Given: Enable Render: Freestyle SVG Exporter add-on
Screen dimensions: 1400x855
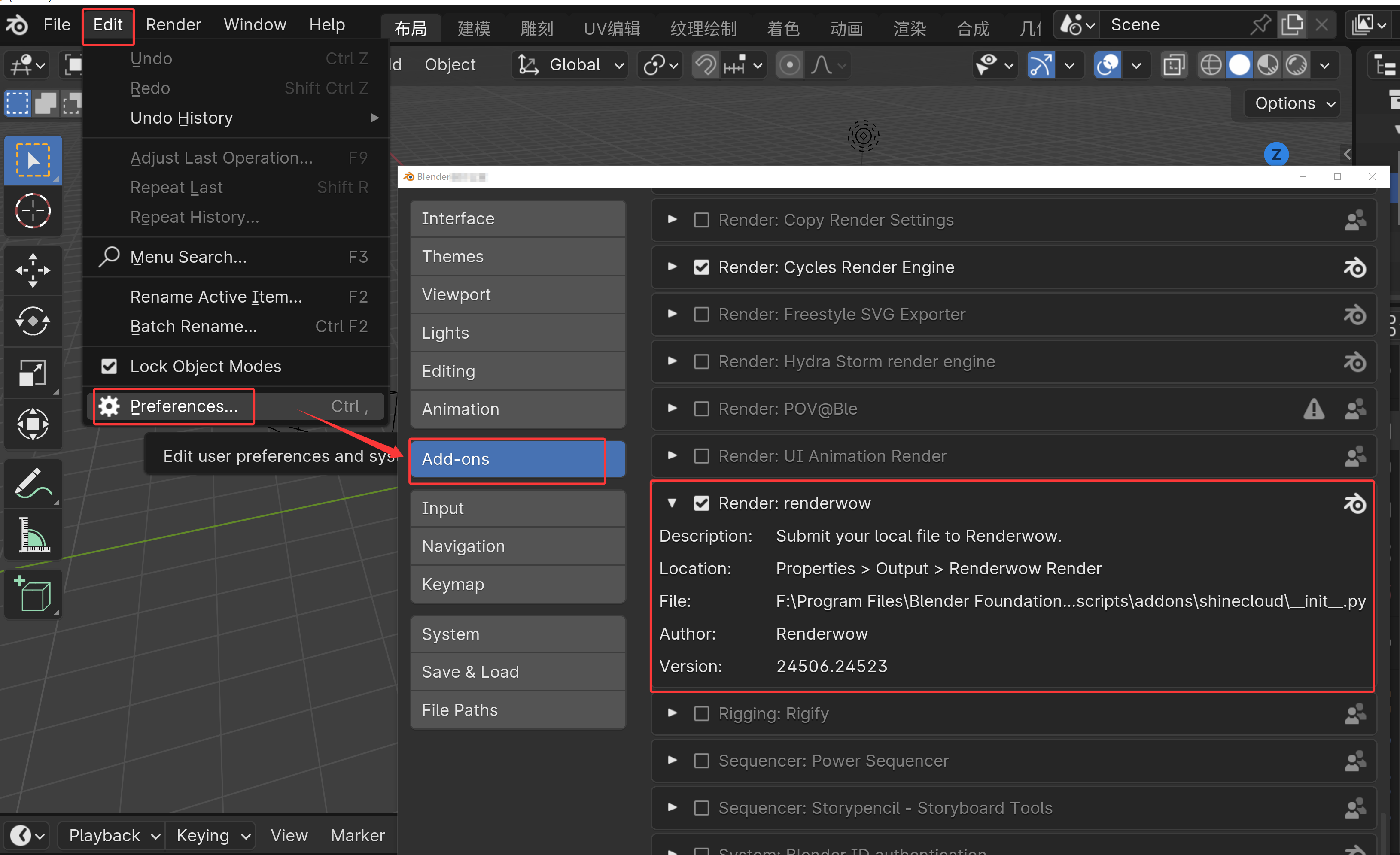Looking at the screenshot, I should point(702,314).
